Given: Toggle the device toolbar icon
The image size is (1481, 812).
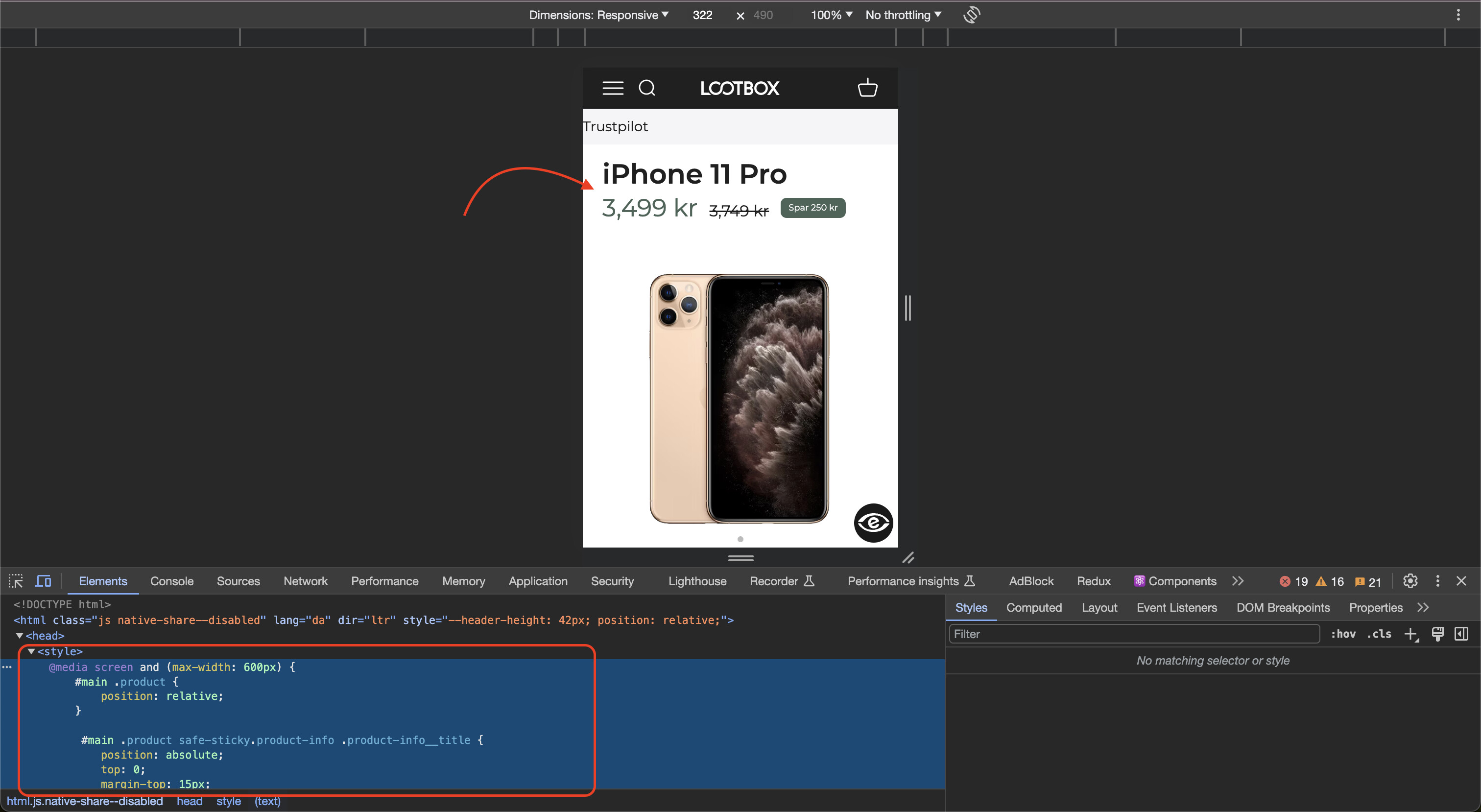Looking at the screenshot, I should [43, 581].
